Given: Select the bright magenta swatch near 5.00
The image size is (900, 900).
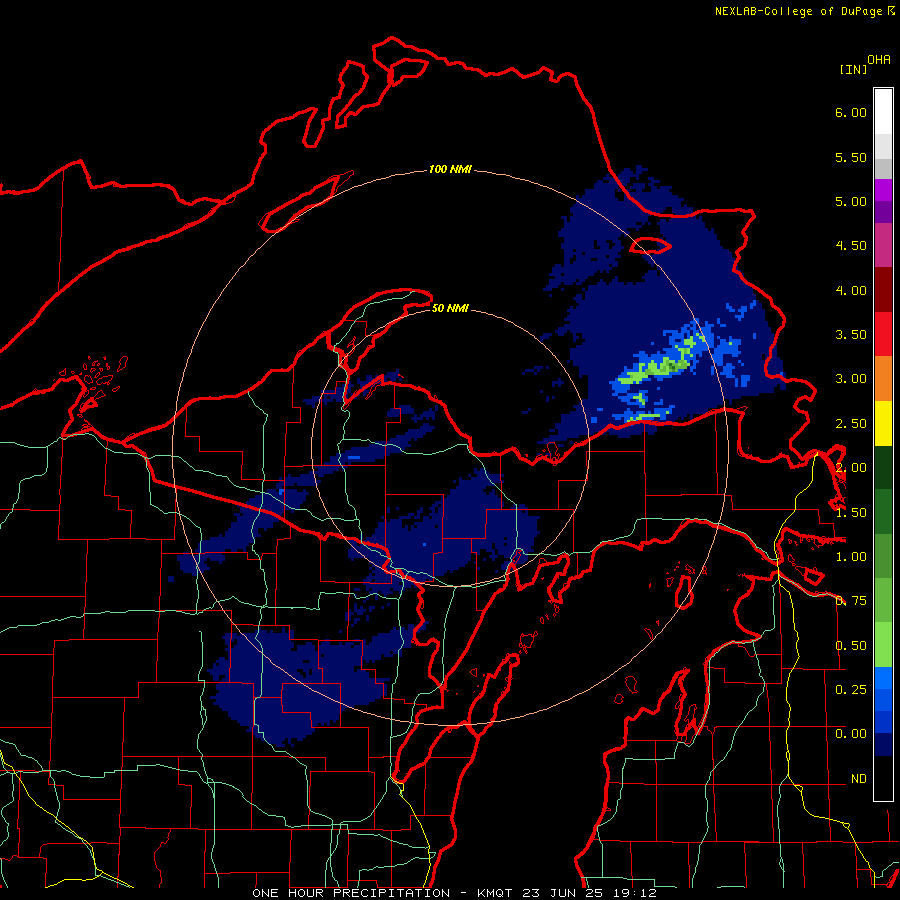Looking at the screenshot, I should pos(883,190).
